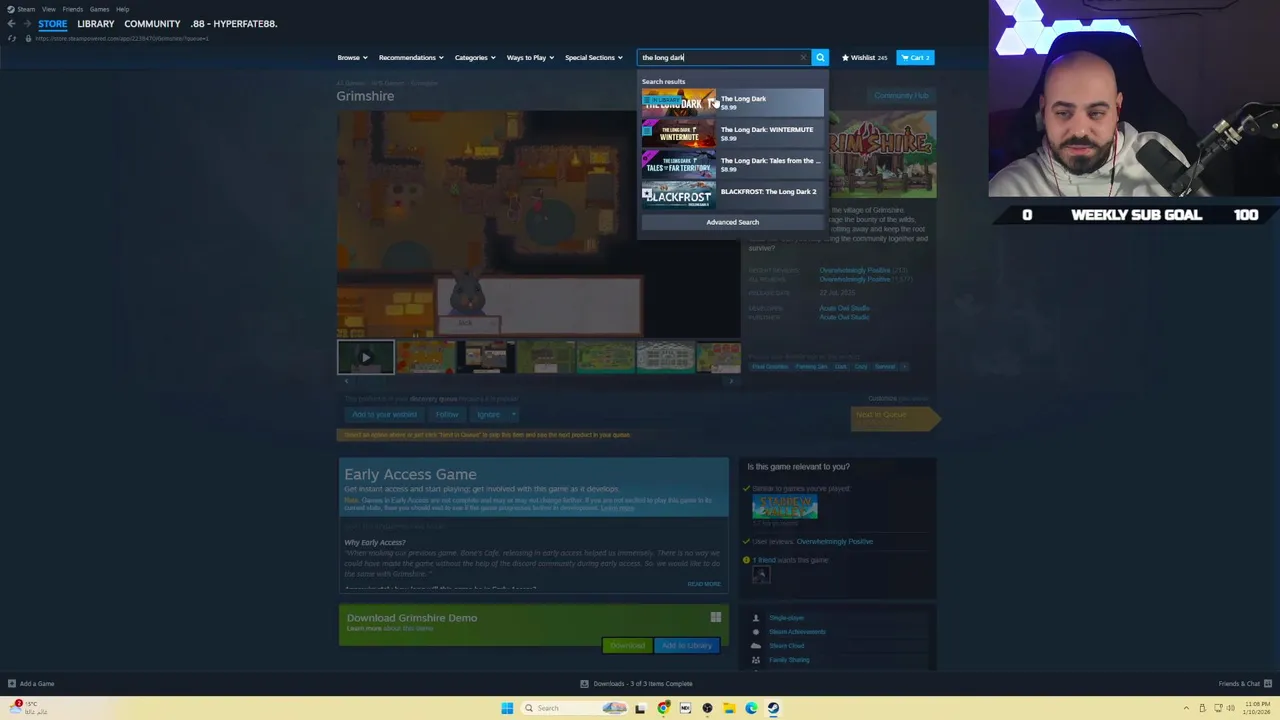Open 'Tales from the Far Territory' search result
This screenshot has height=720, width=1280.
733,164
